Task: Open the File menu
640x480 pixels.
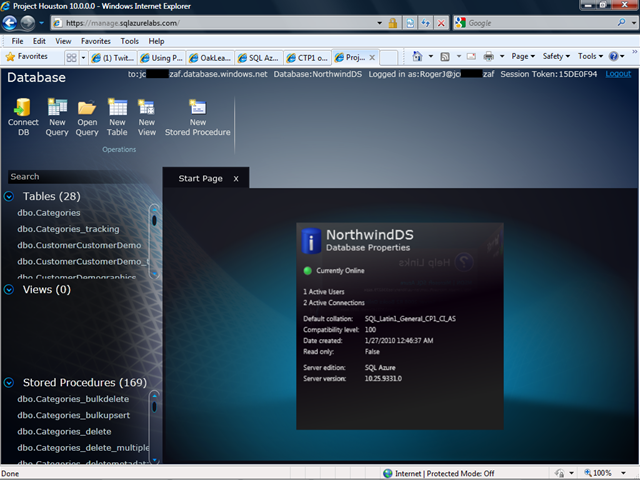Action: pos(17,41)
